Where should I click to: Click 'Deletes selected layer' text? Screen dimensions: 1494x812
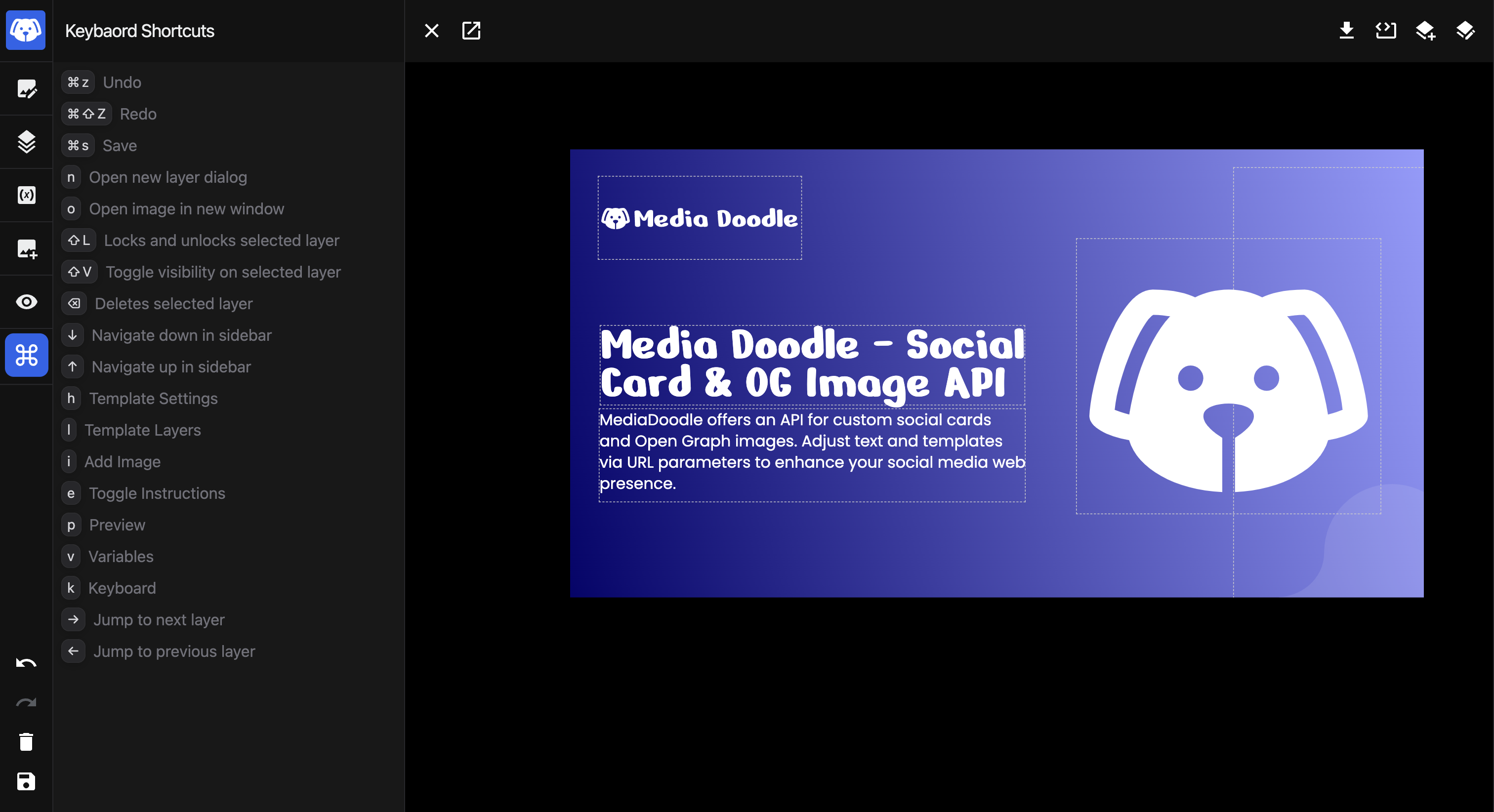pyautogui.click(x=173, y=303)
